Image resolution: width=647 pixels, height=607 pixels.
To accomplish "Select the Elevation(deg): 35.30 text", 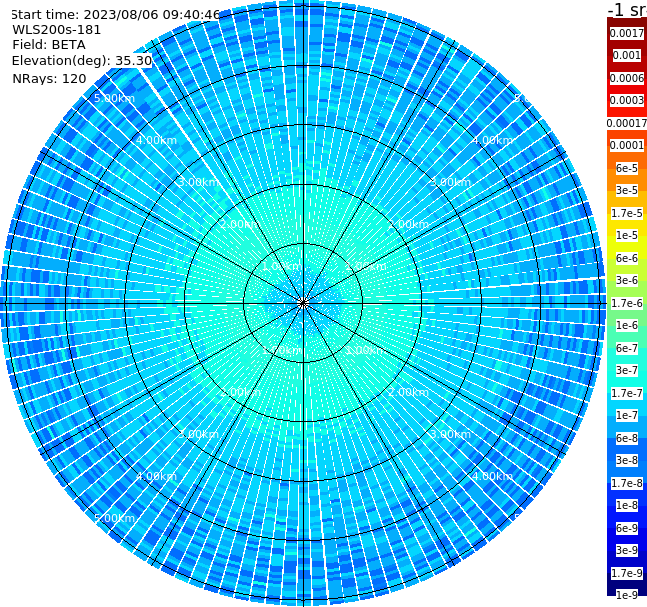I will click(82, 61).
